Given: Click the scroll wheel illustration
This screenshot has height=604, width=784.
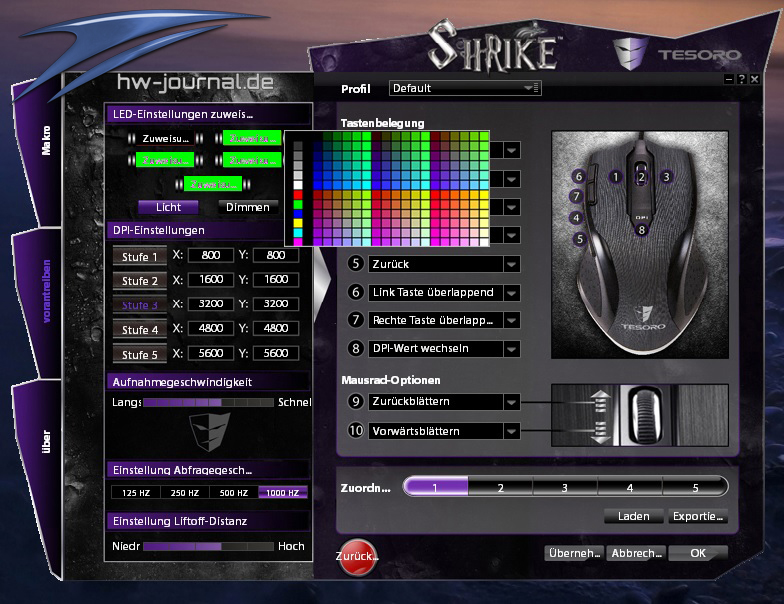Looking at the screenshot, I should point(645,415).
